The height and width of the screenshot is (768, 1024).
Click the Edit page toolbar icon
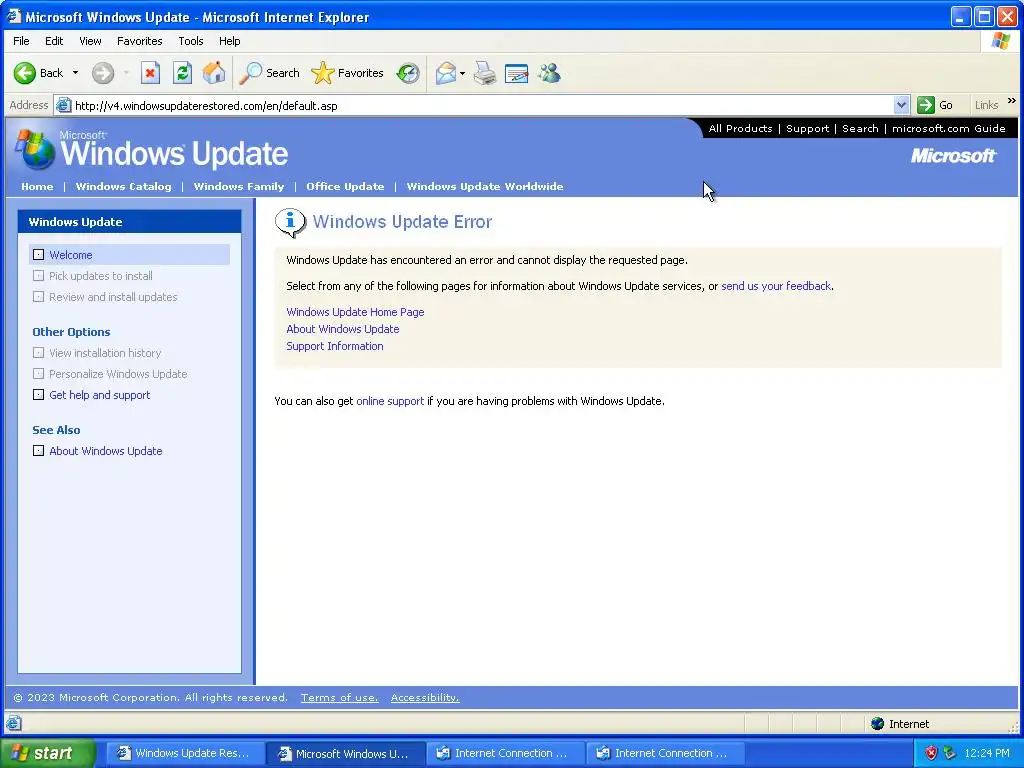point(517,73)
